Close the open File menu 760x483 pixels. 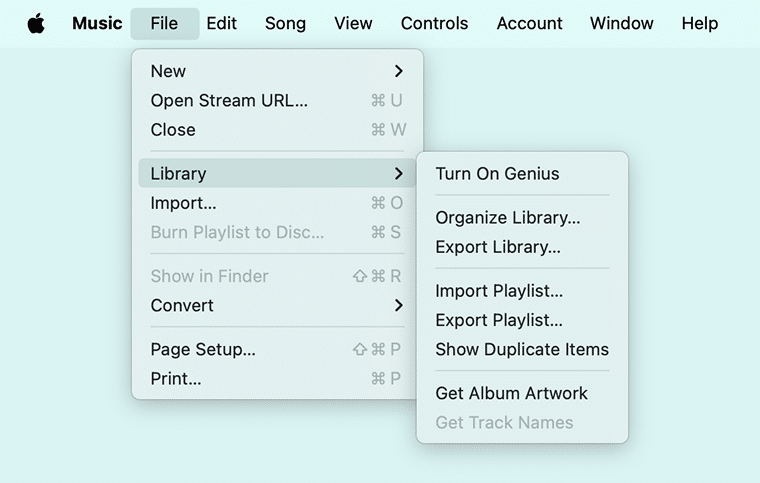click(165, 23)
